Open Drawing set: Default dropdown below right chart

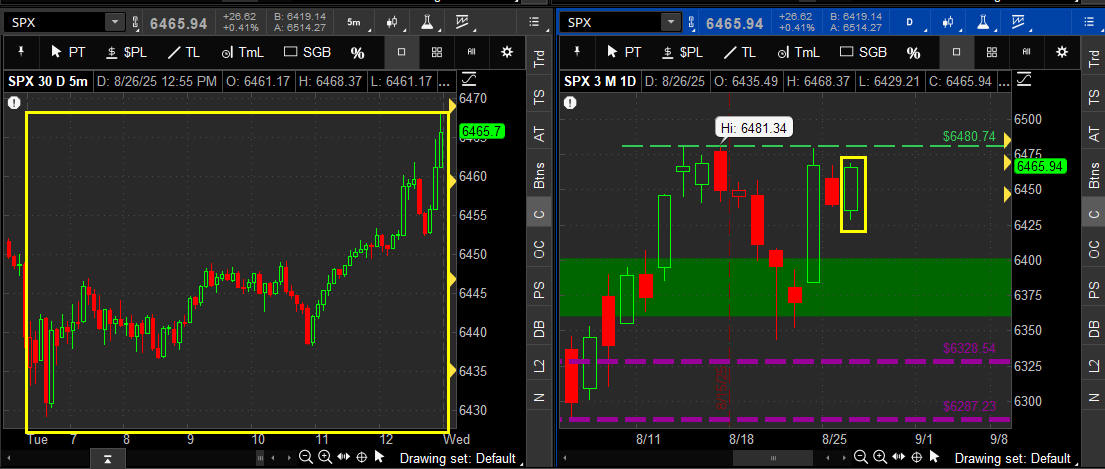pos(1013,458)
